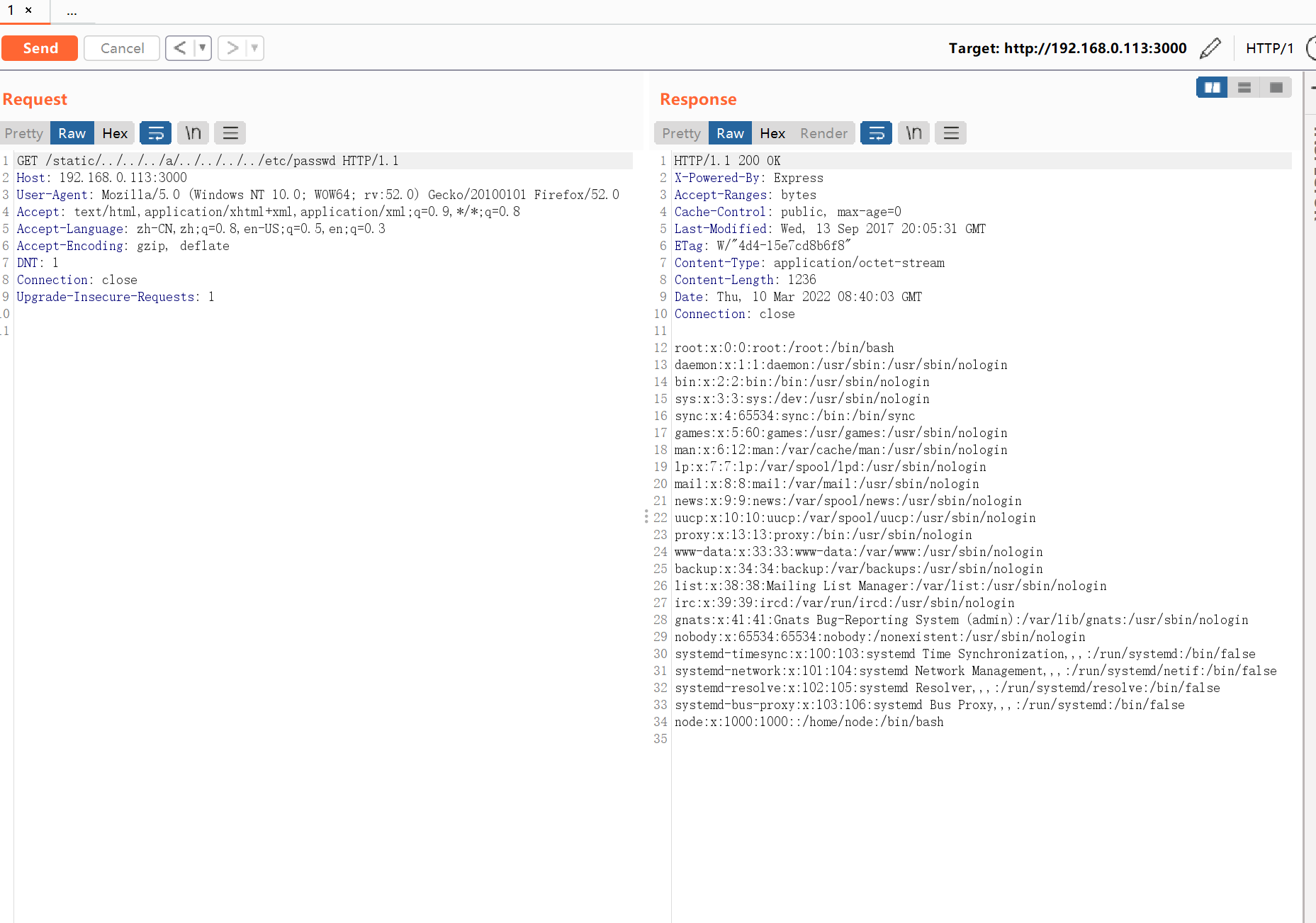Select top-bottom split layout view
1316x923 pixels.
(1244, 87)
